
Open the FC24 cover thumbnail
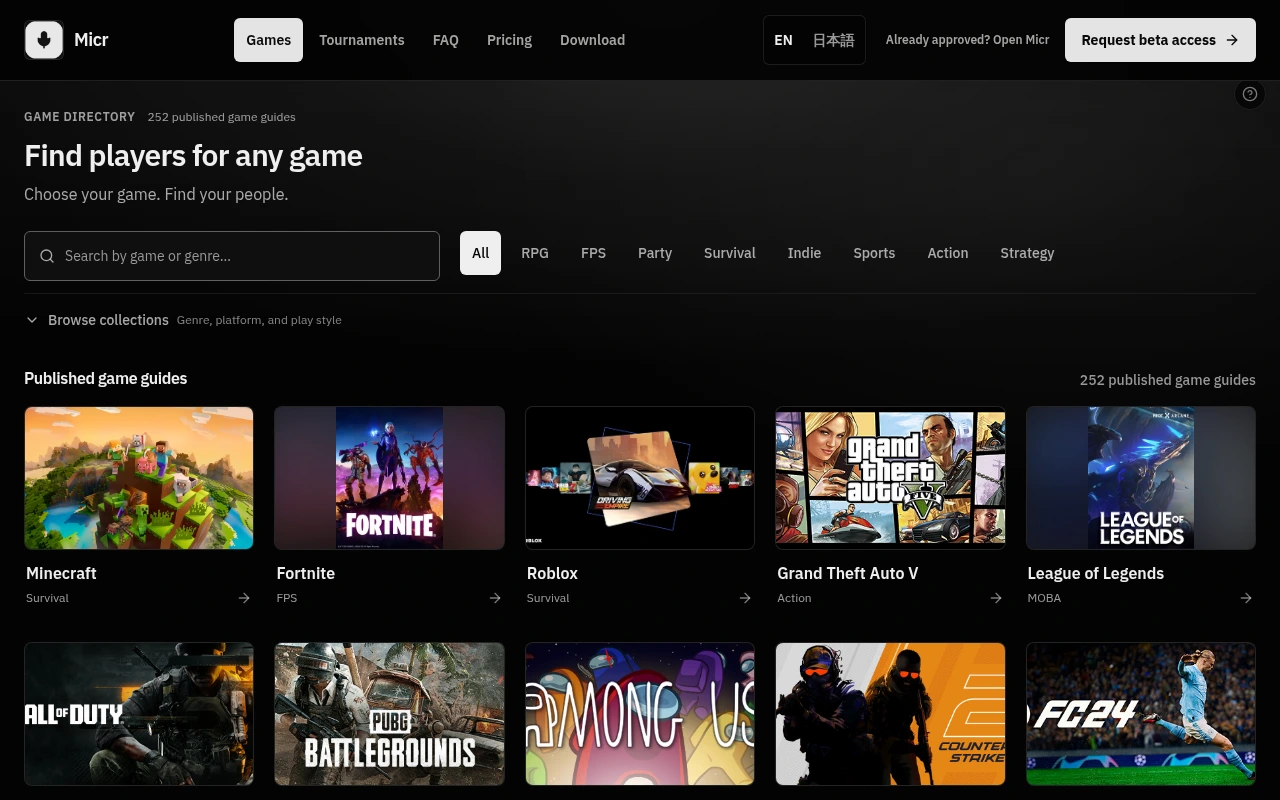pyautogui.click(x=1141, y=714)
